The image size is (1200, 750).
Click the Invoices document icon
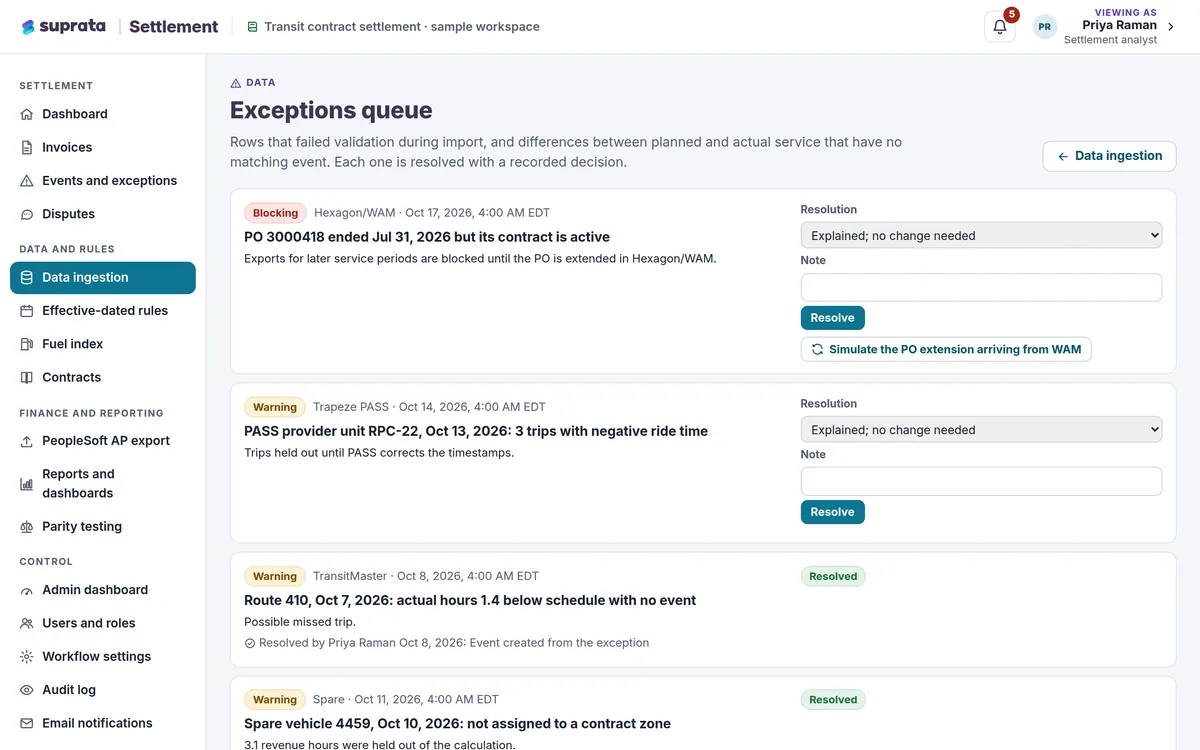[27, 147]
